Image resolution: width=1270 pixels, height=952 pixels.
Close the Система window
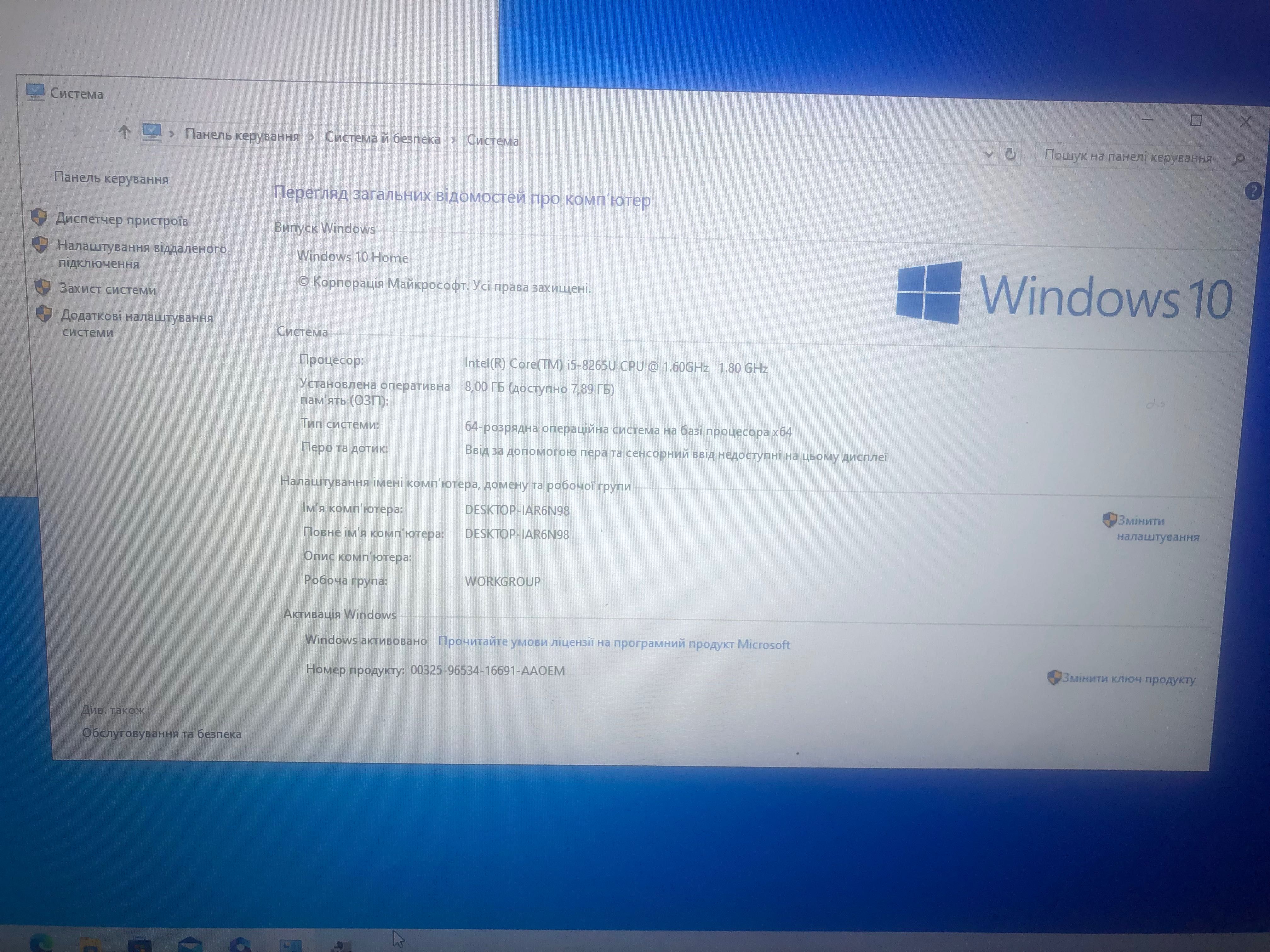click(1245, 122)
